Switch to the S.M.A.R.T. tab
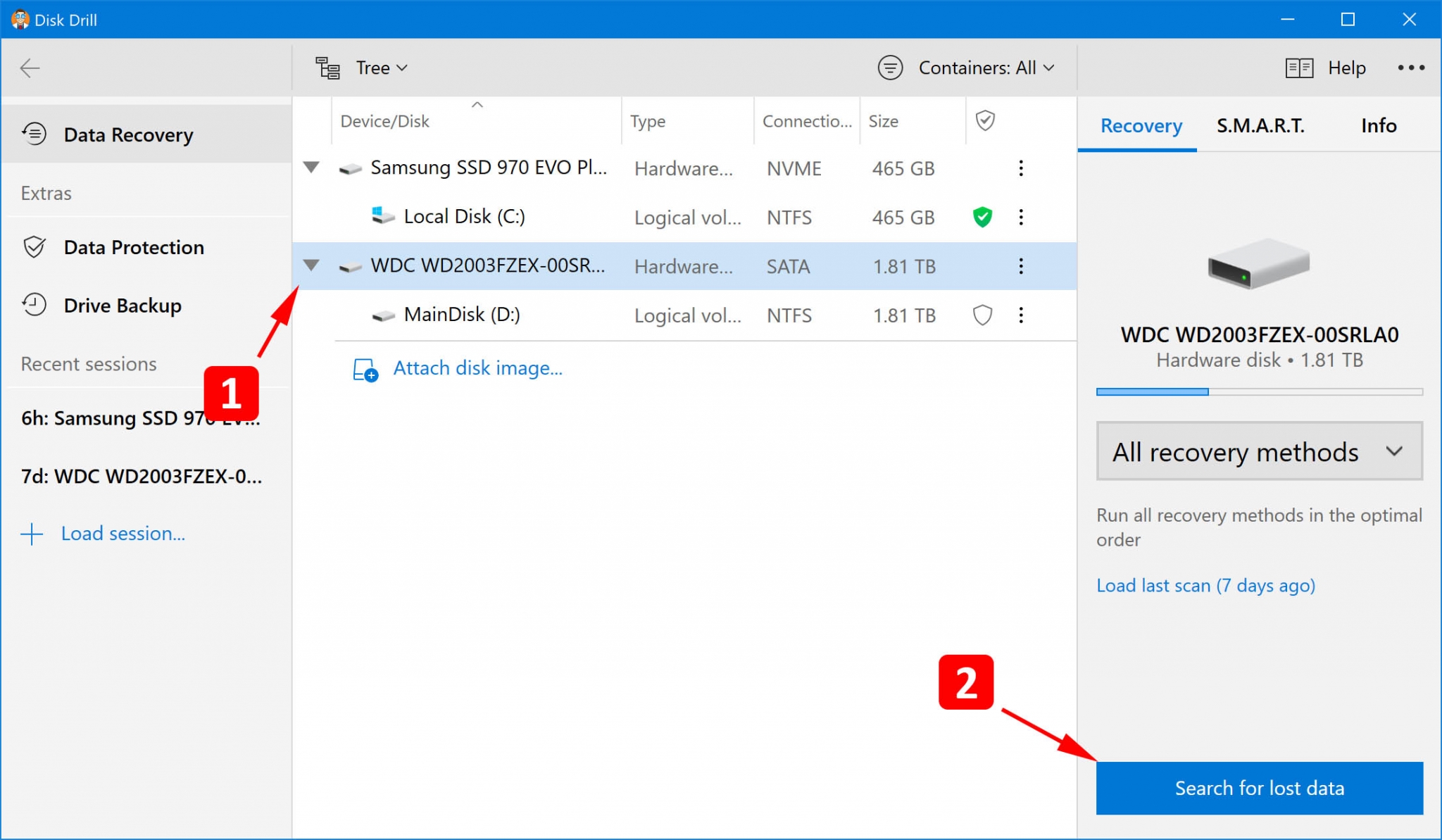The height and width of the screenshot is (840, 1442). coord(1260,126)
